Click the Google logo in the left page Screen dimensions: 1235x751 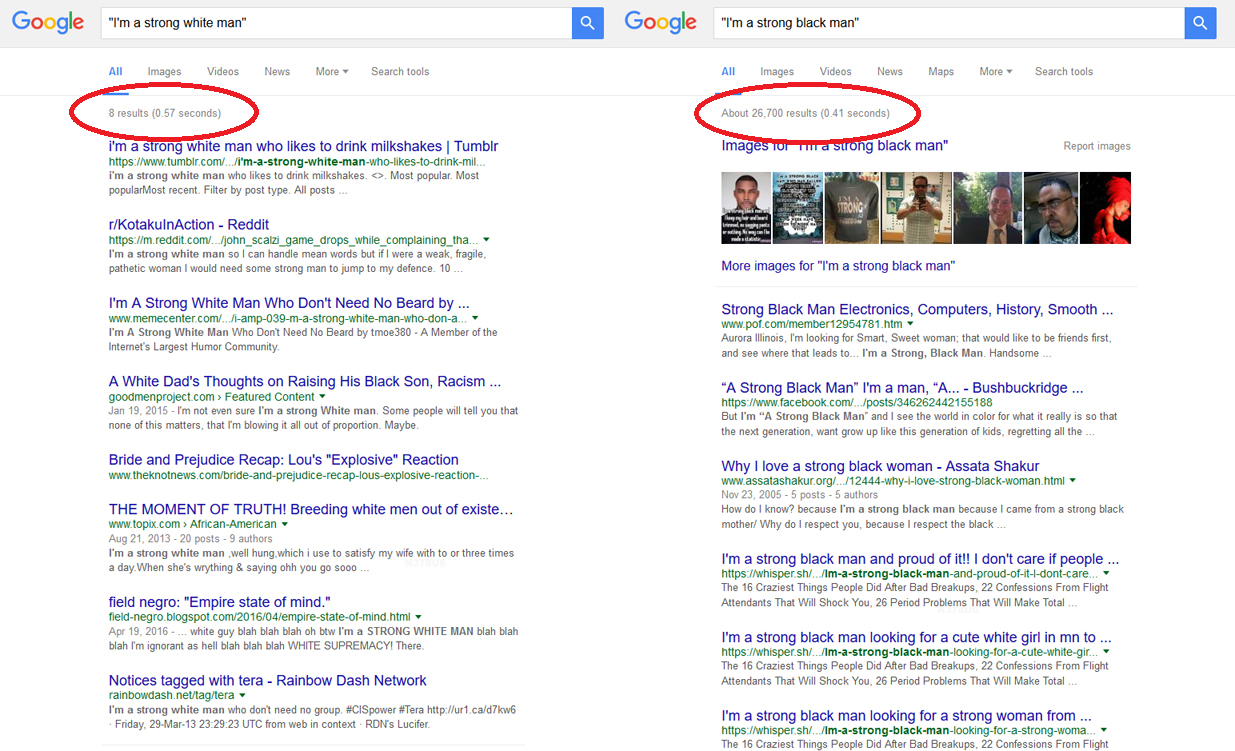click(x=47, y=23)
